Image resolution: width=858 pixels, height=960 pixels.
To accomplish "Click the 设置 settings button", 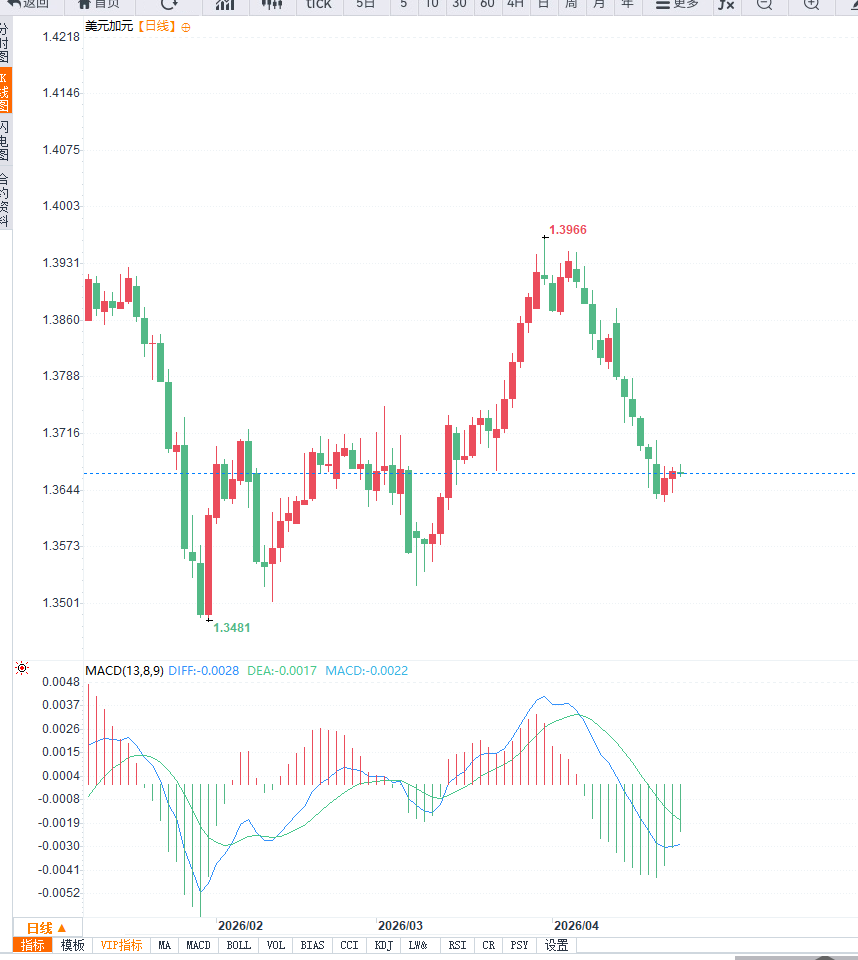I will (x=557, y=945).
